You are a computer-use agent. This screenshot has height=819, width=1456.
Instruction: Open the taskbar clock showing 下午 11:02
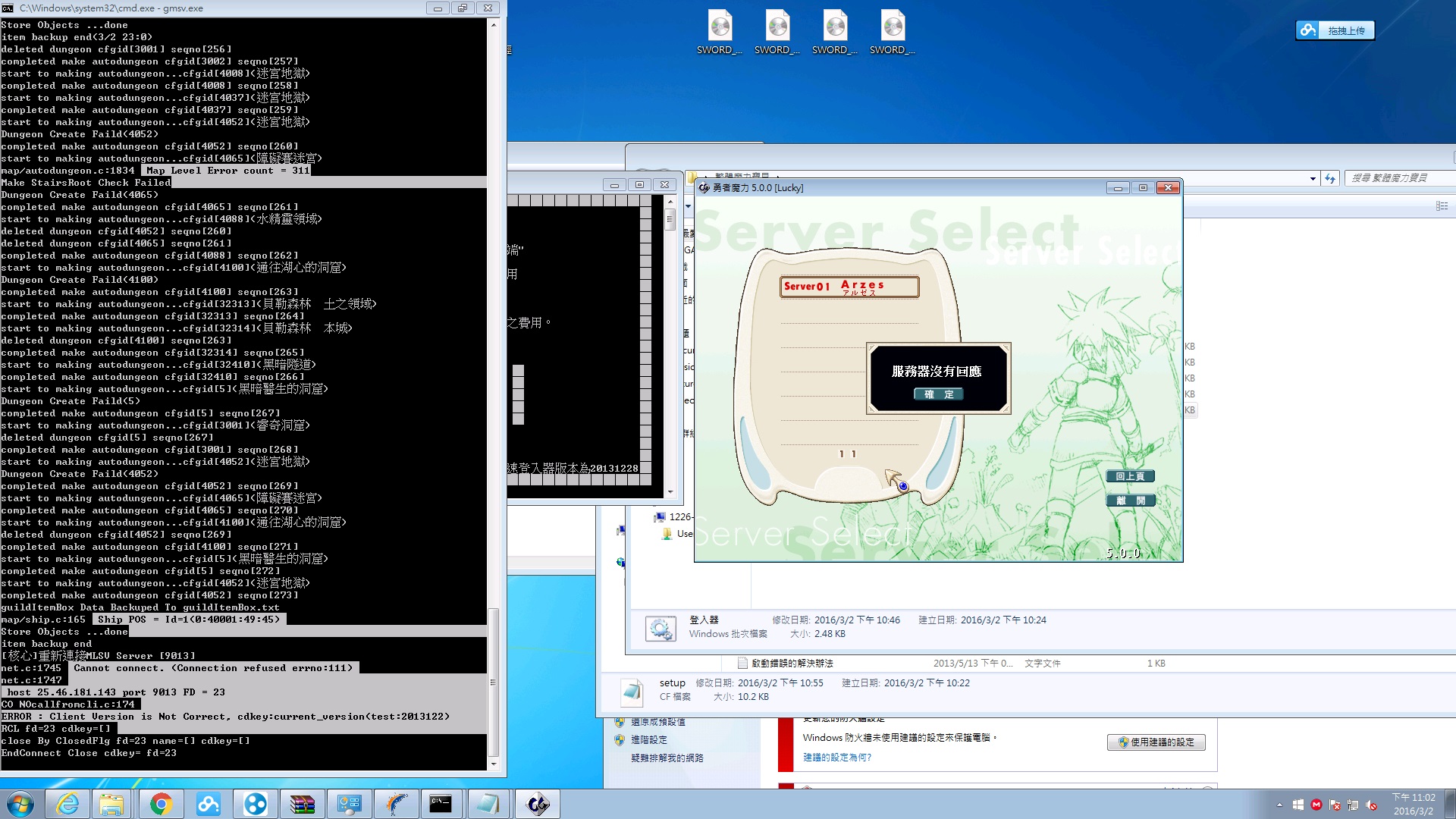point(1414,804)
